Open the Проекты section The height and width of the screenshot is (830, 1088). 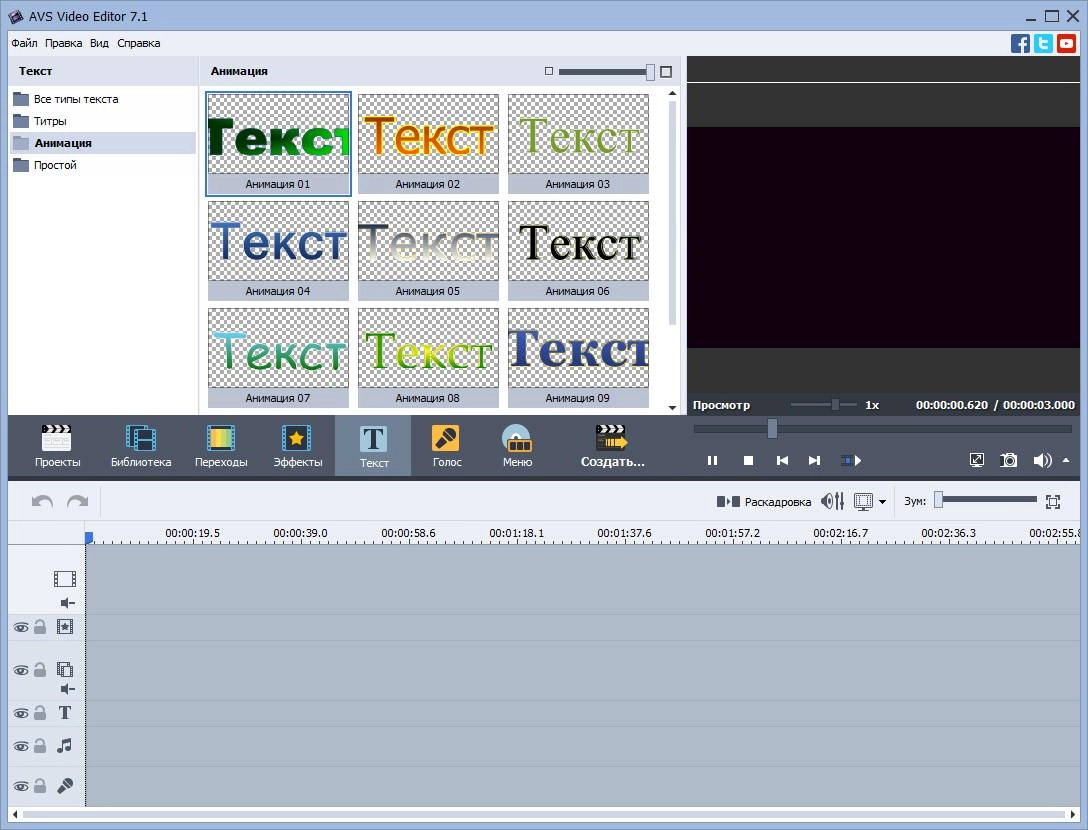57,446
